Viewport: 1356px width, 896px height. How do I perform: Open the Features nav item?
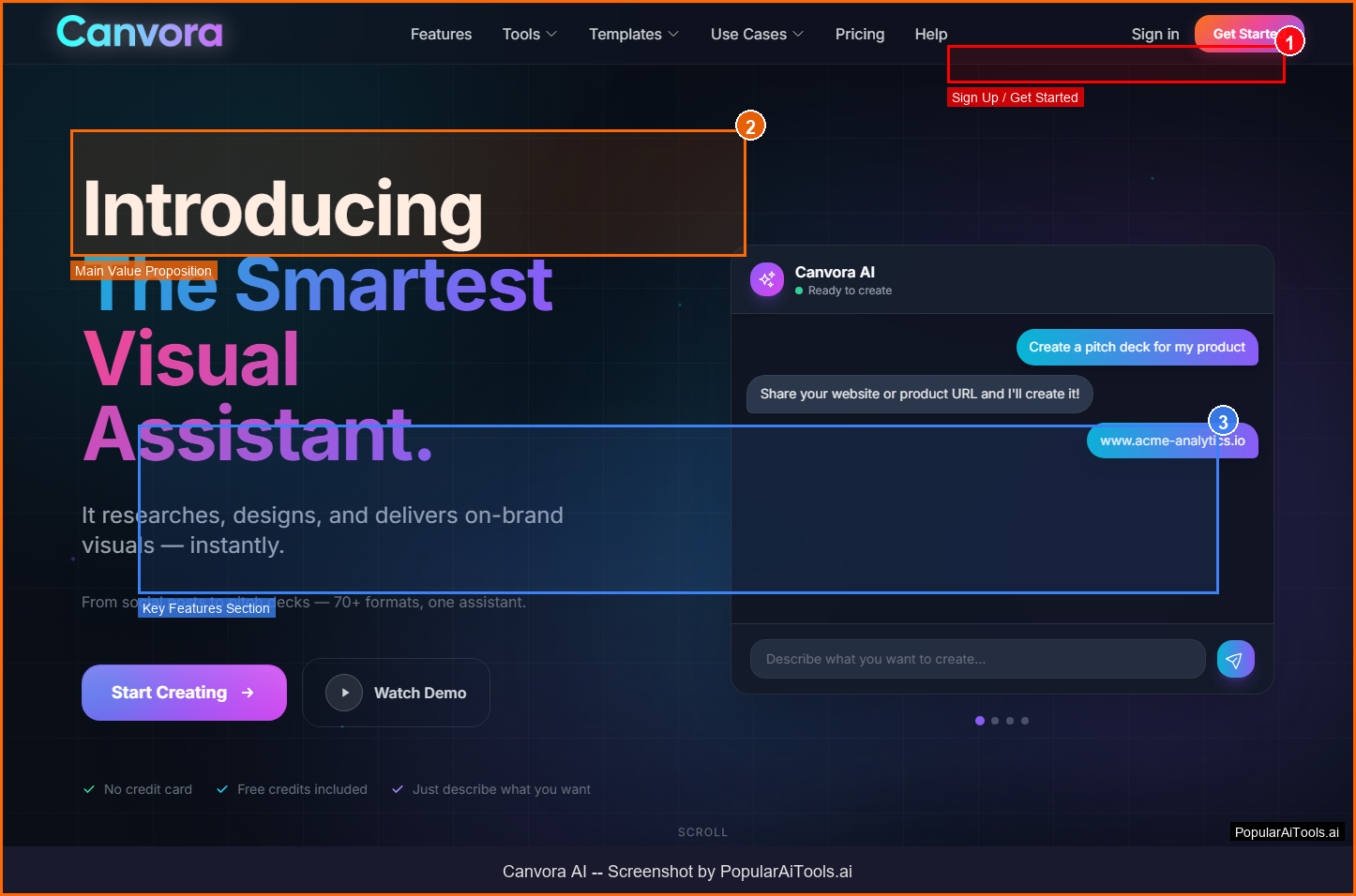[441, 34]
